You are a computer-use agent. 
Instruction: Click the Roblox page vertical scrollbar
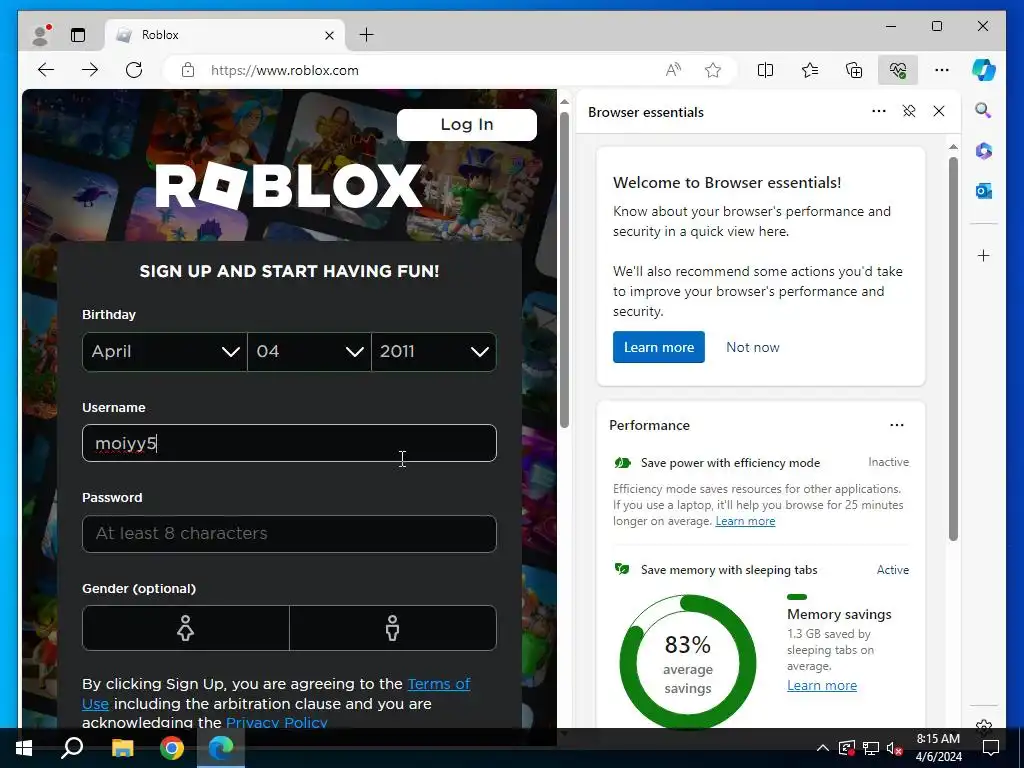click(x=564, y=270)
